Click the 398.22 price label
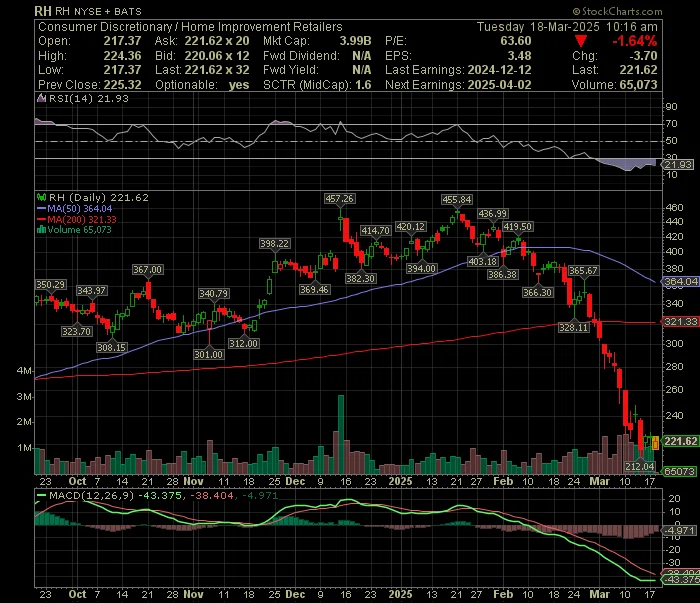The height and width of the screenshot is (603, 700). 275,244
